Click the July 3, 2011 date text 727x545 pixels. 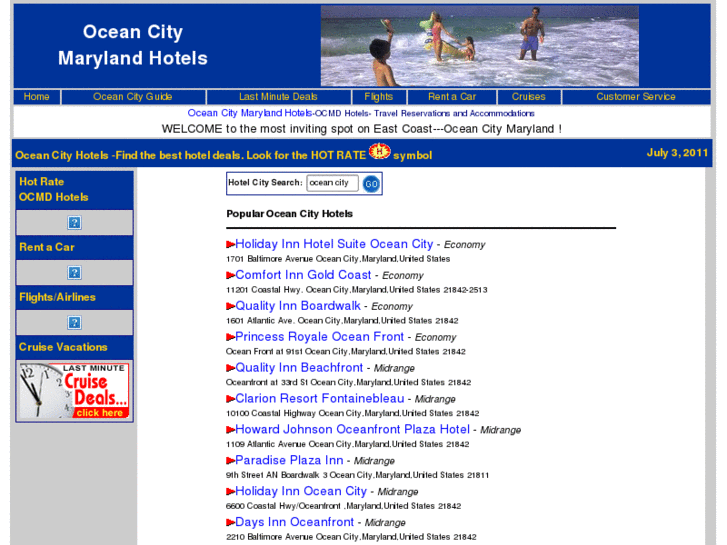click(x=677, y=153)
